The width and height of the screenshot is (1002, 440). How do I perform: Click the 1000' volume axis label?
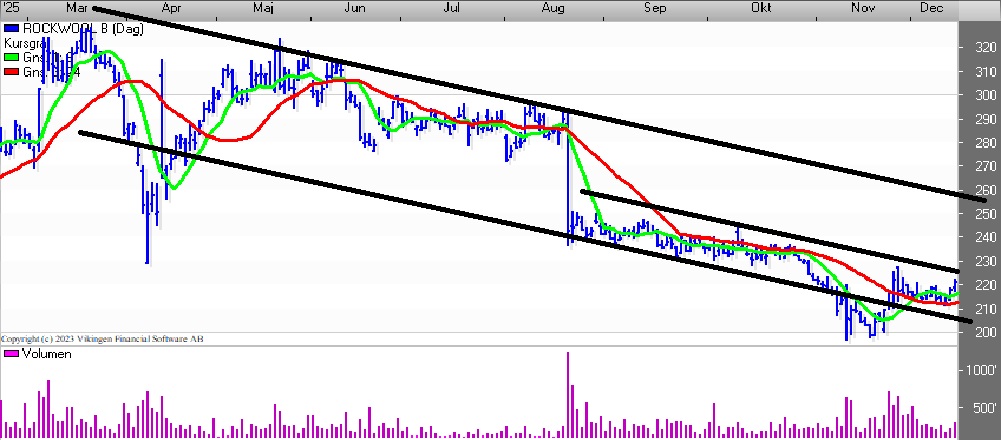pos(980,370)
